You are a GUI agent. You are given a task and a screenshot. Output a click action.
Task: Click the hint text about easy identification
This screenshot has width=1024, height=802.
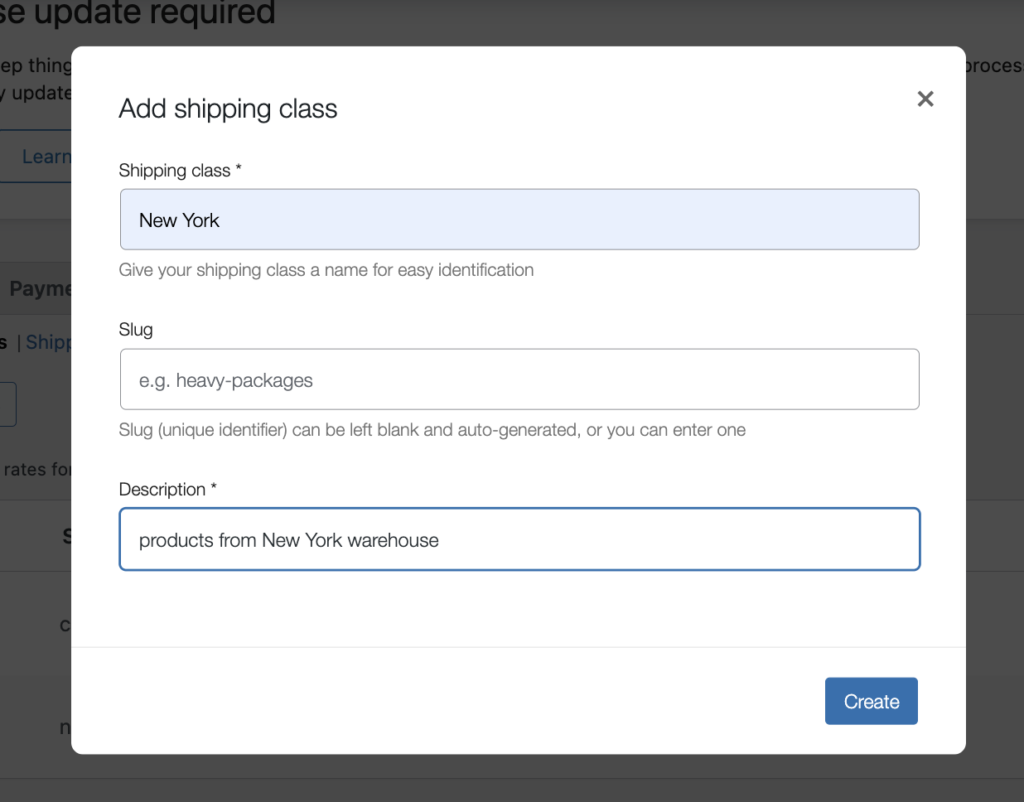coord(326,270)
